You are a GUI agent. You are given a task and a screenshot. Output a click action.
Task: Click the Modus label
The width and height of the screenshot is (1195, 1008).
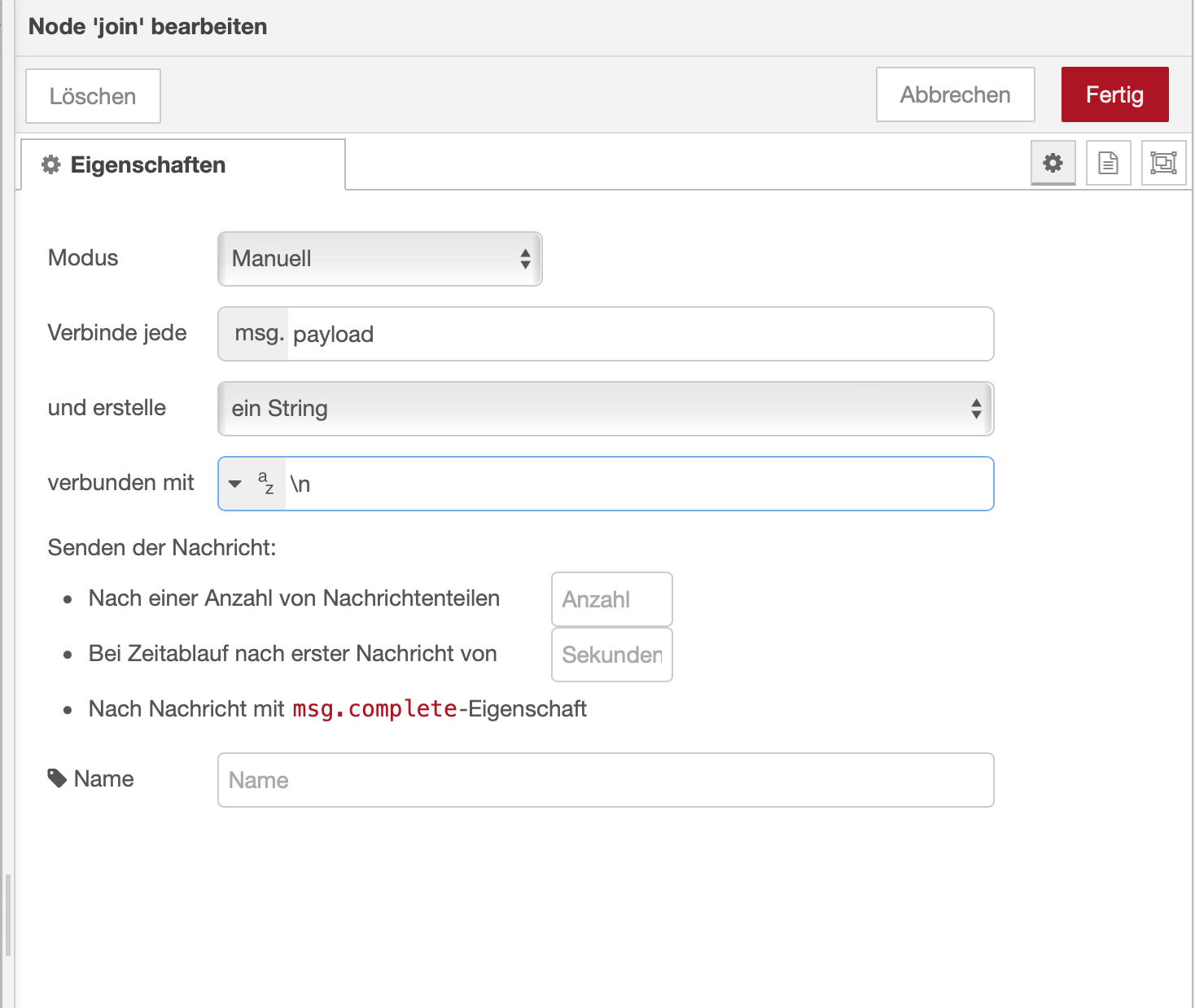pyautogui.click(x=83, y=258)
